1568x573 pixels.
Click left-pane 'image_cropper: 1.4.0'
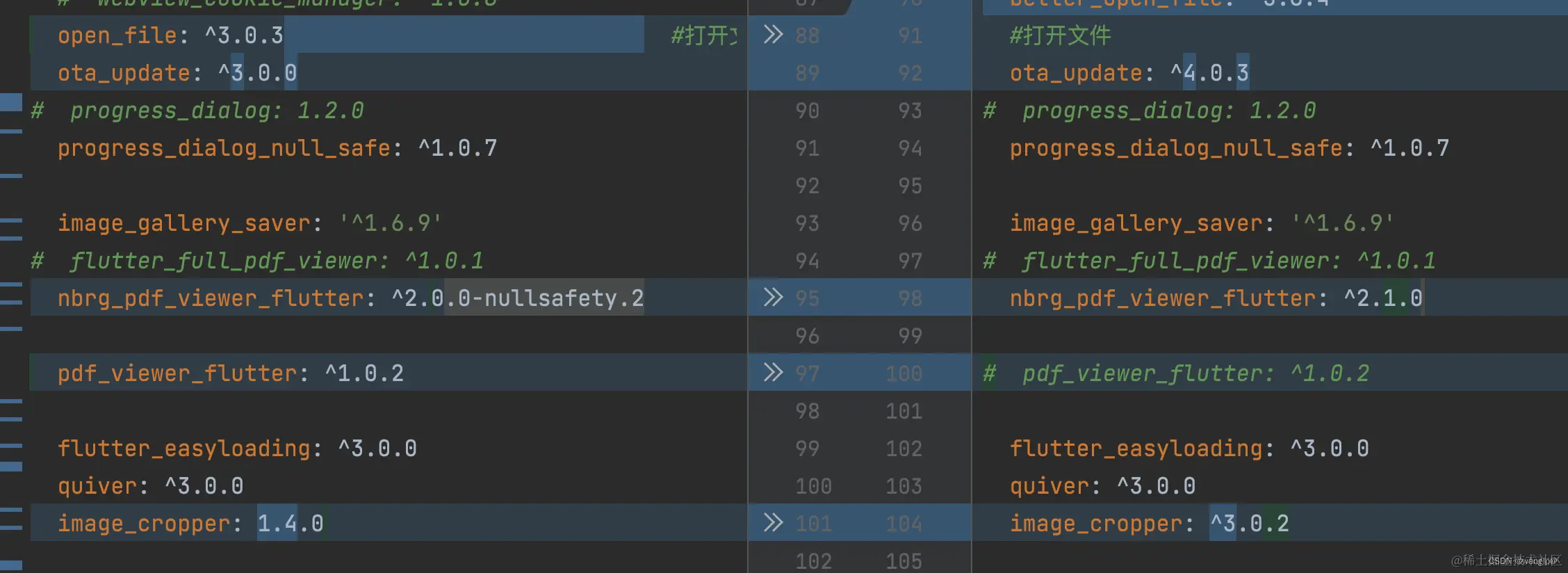(x=190, y=524)
